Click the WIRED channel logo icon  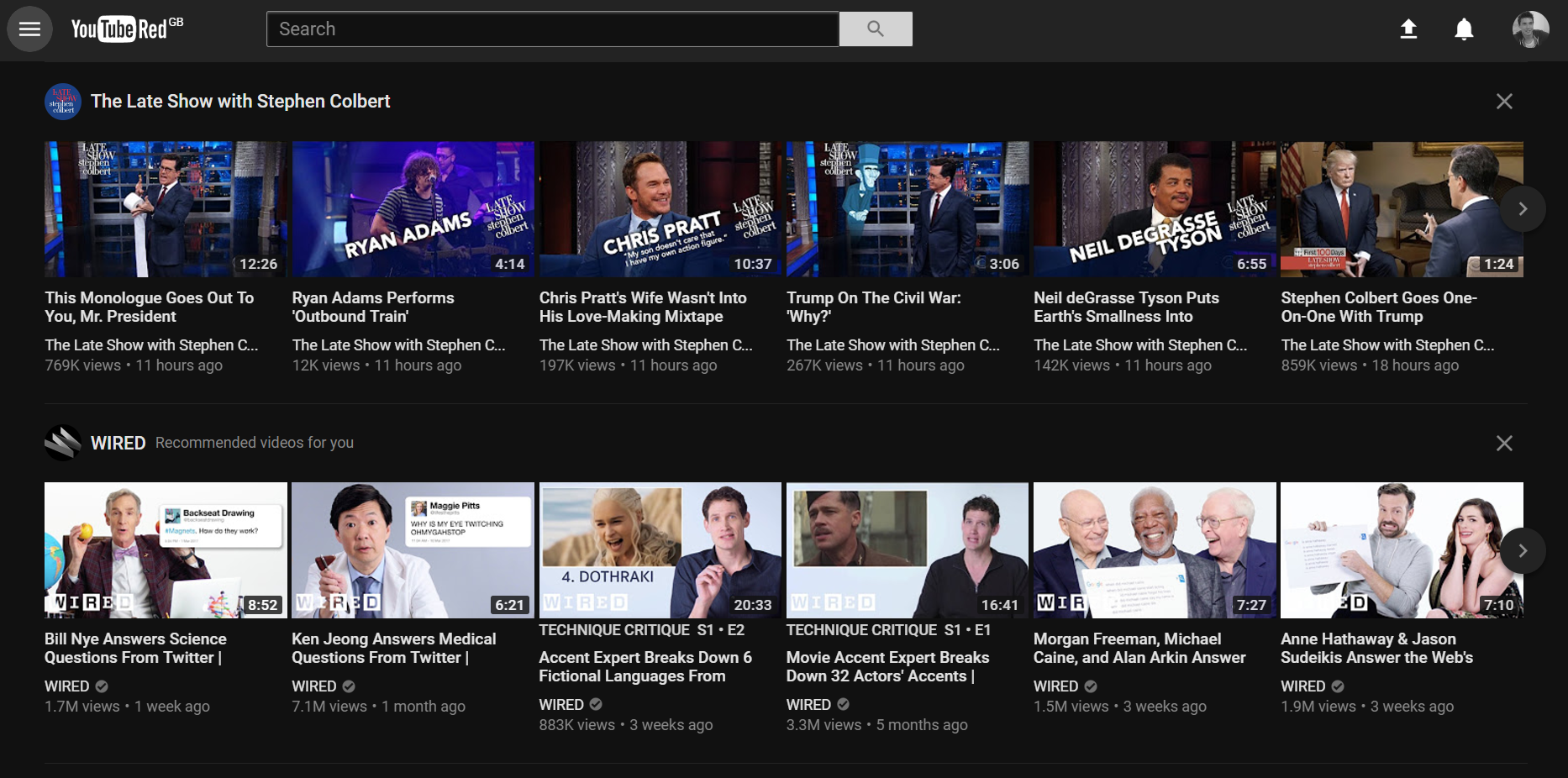(x=63, y=443)
